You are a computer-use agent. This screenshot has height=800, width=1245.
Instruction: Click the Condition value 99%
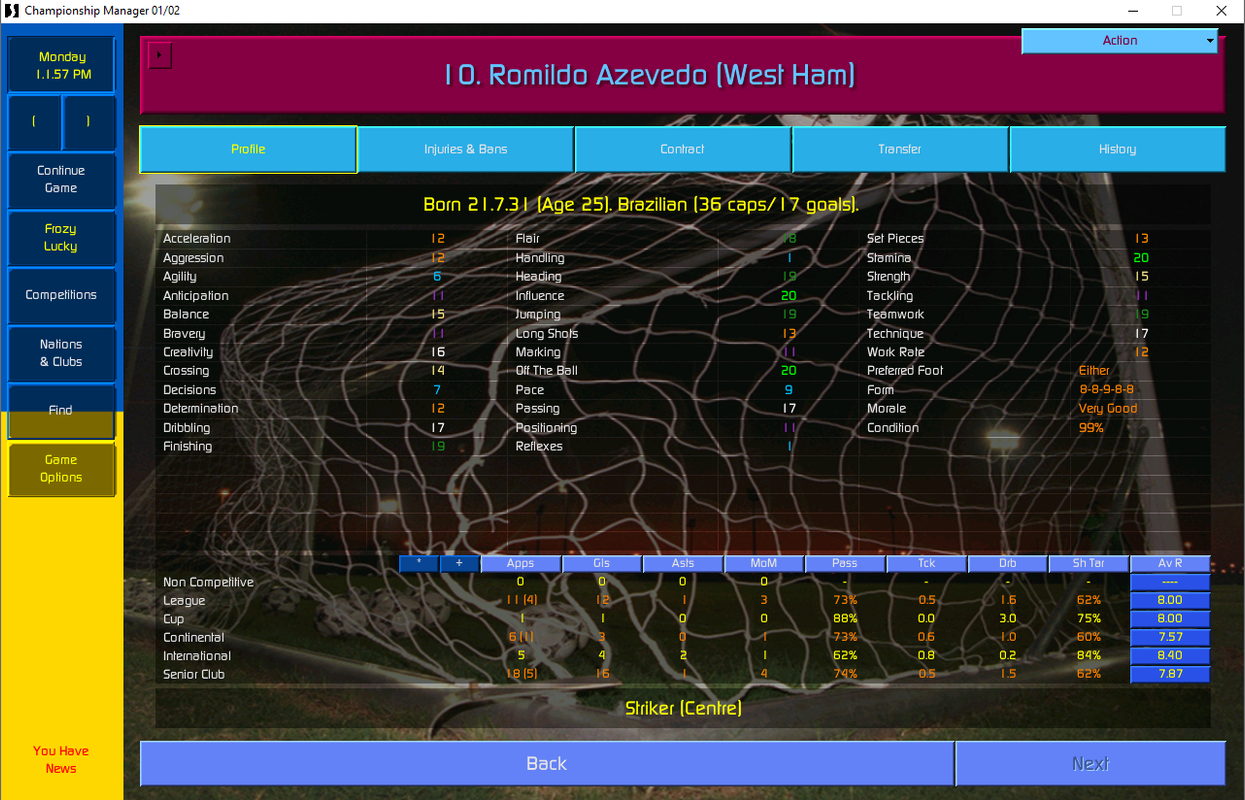click(1091, 427)
